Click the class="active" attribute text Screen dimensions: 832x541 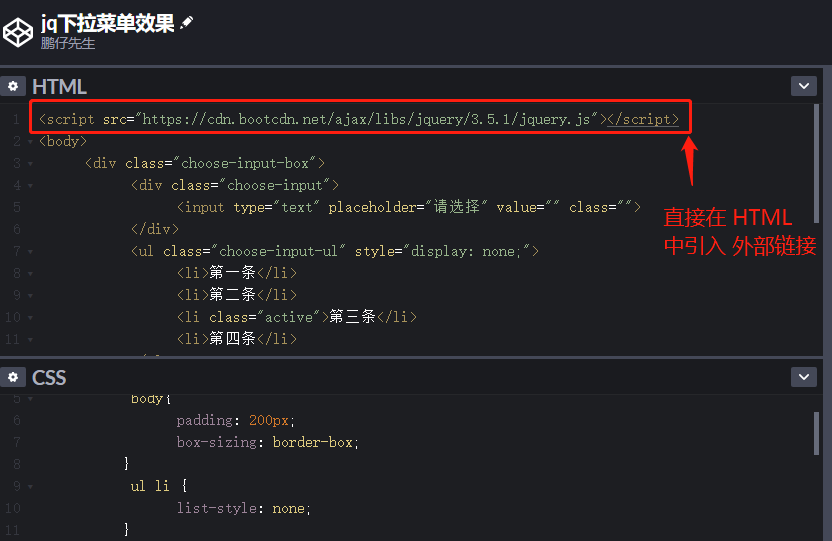[265, 317]
